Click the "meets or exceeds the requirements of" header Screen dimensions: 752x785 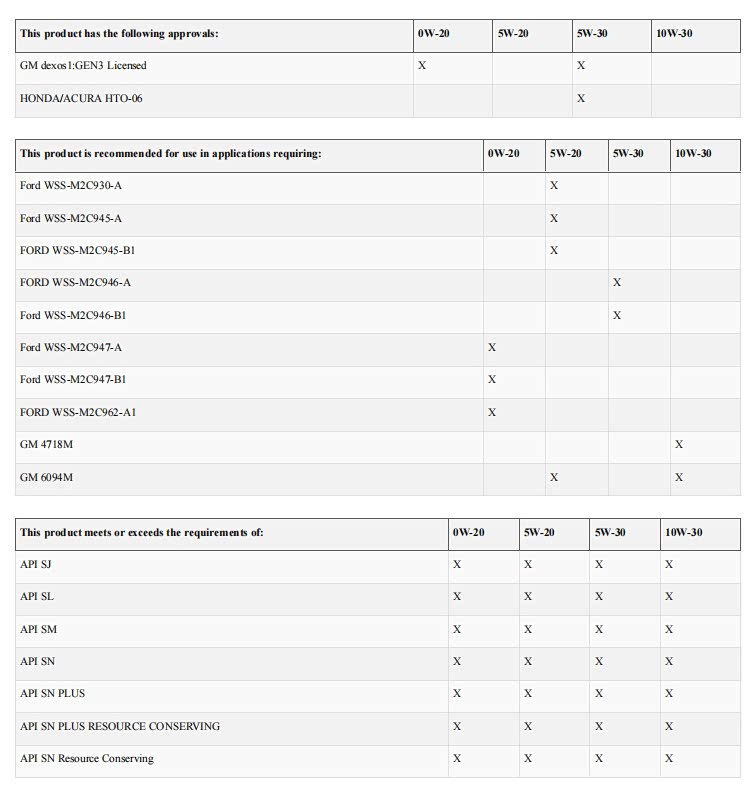click(142, 533)
